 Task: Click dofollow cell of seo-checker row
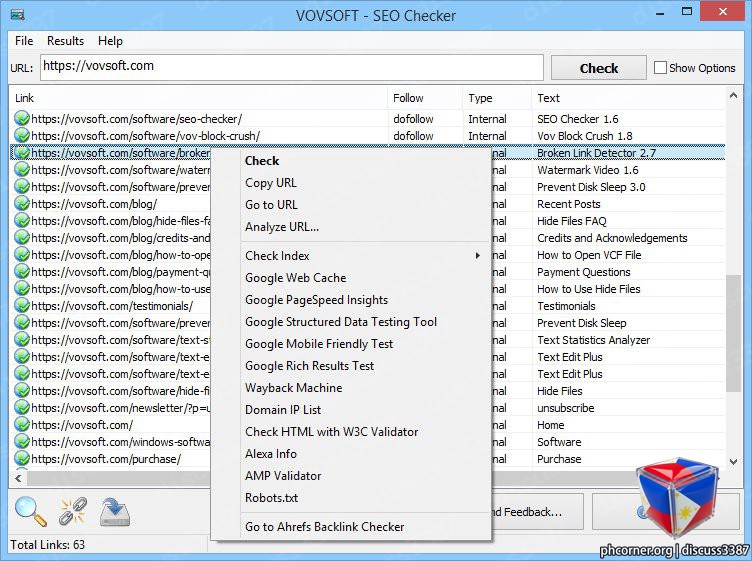[x=413, y=118]
